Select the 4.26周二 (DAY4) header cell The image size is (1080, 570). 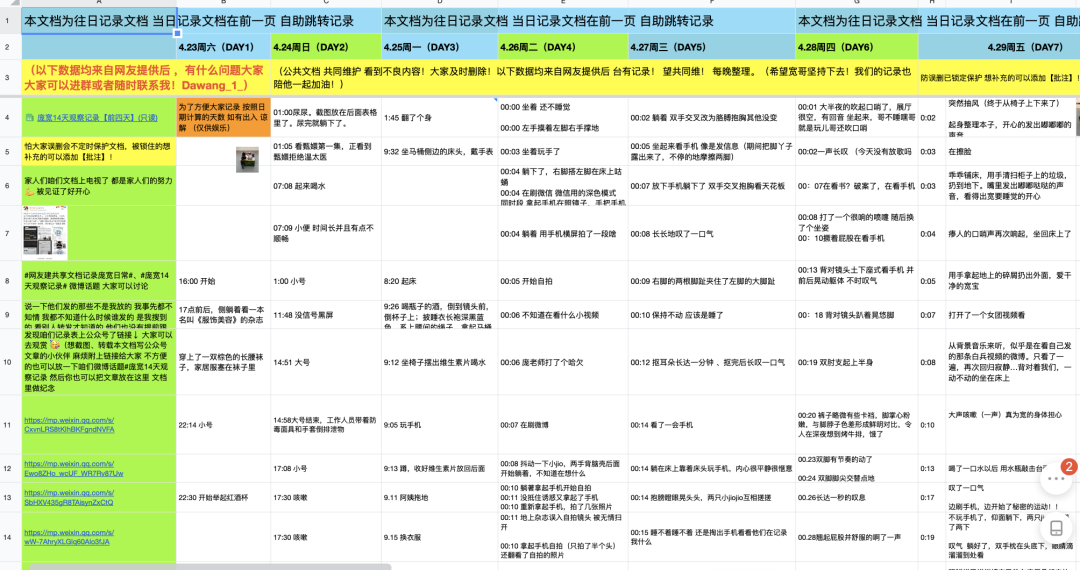pyautogui.click(x=563, y=48)
